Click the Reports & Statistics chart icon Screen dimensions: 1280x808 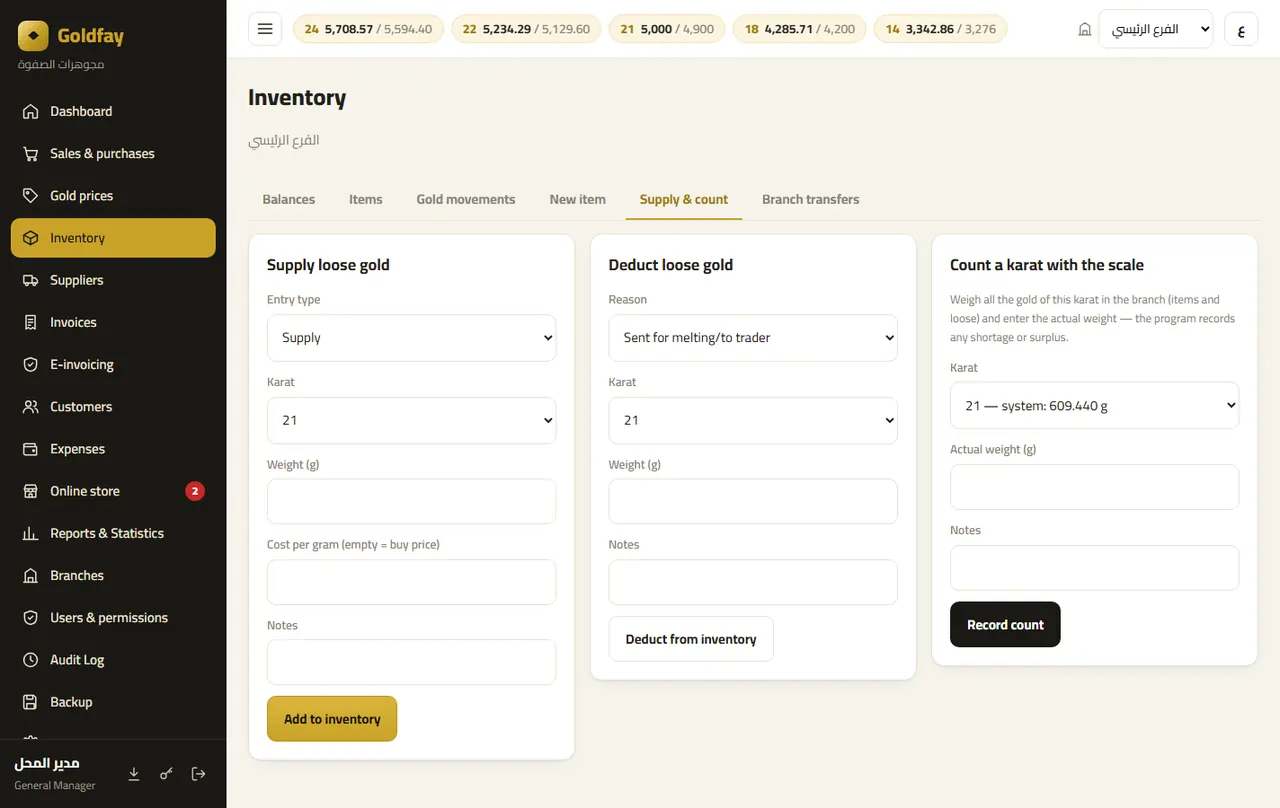(31, 533)
